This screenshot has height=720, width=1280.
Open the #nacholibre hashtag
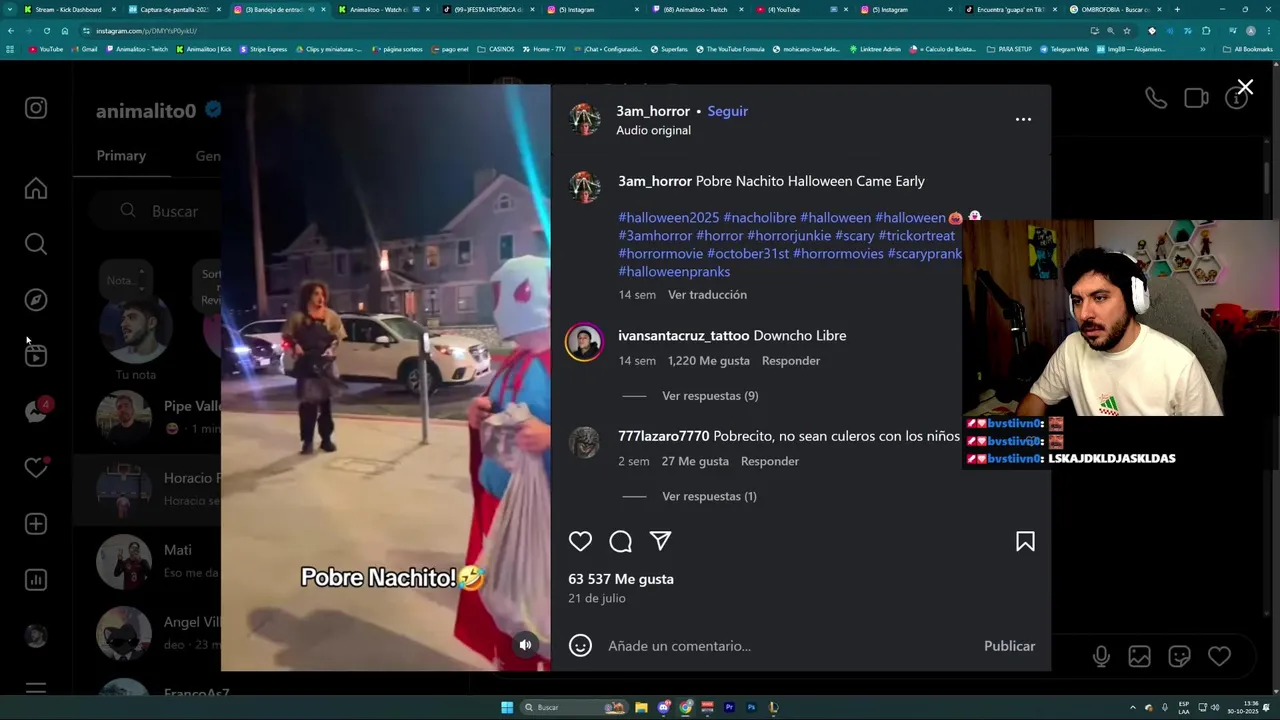click(759, 218)
